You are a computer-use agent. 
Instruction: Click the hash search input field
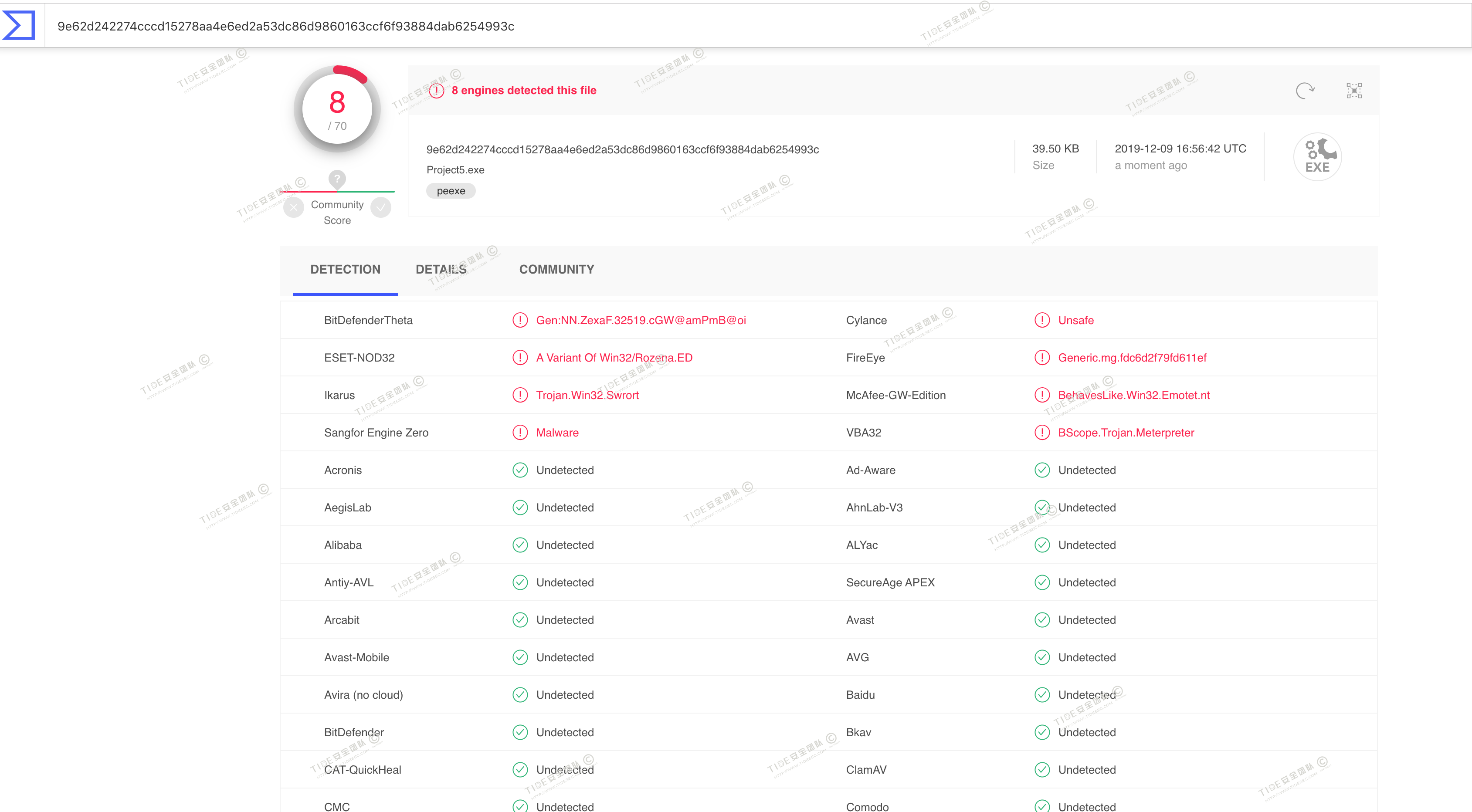(686, 26)
